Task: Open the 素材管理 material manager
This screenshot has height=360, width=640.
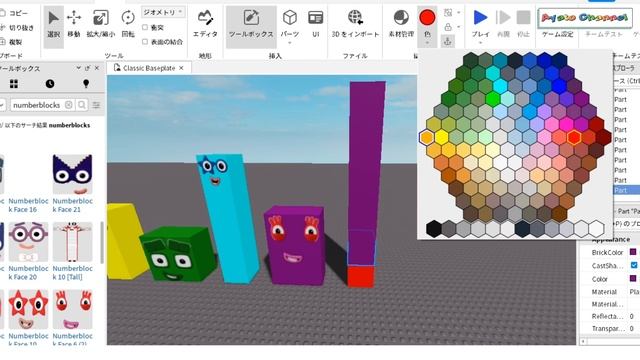Action: click(401, 24)
